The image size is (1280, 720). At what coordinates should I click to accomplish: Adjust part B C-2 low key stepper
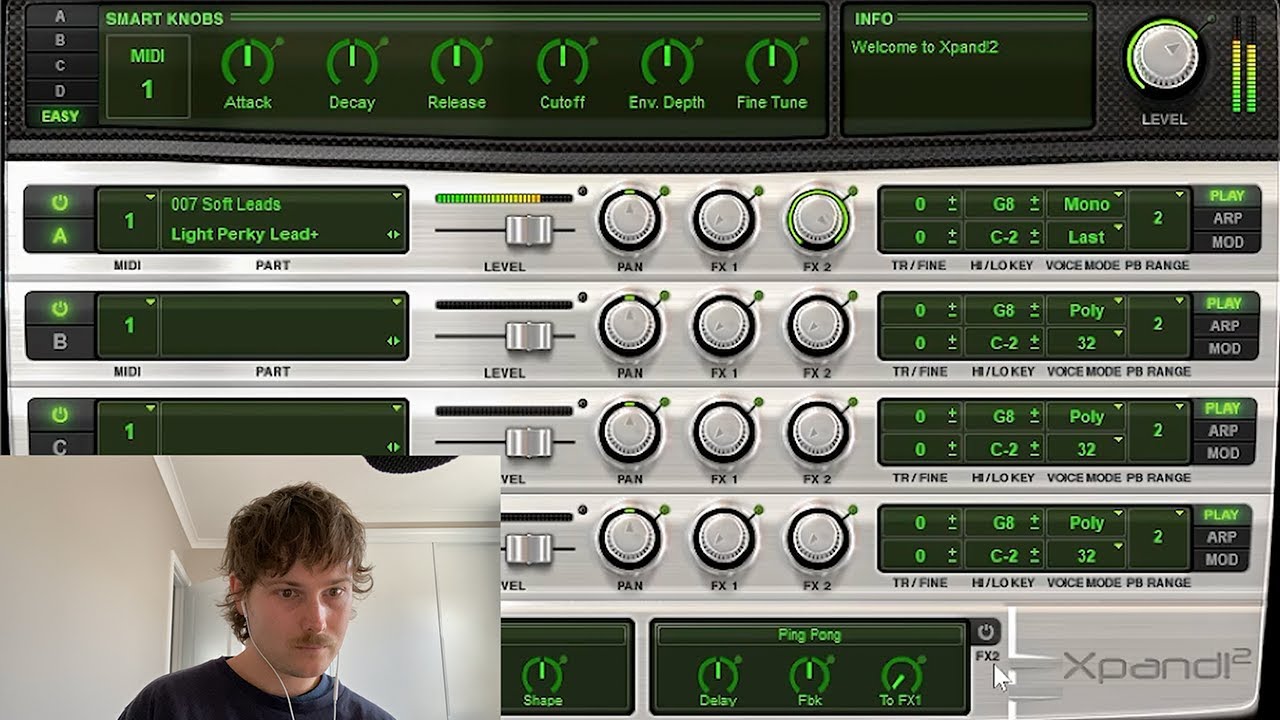pos(1035,343)
